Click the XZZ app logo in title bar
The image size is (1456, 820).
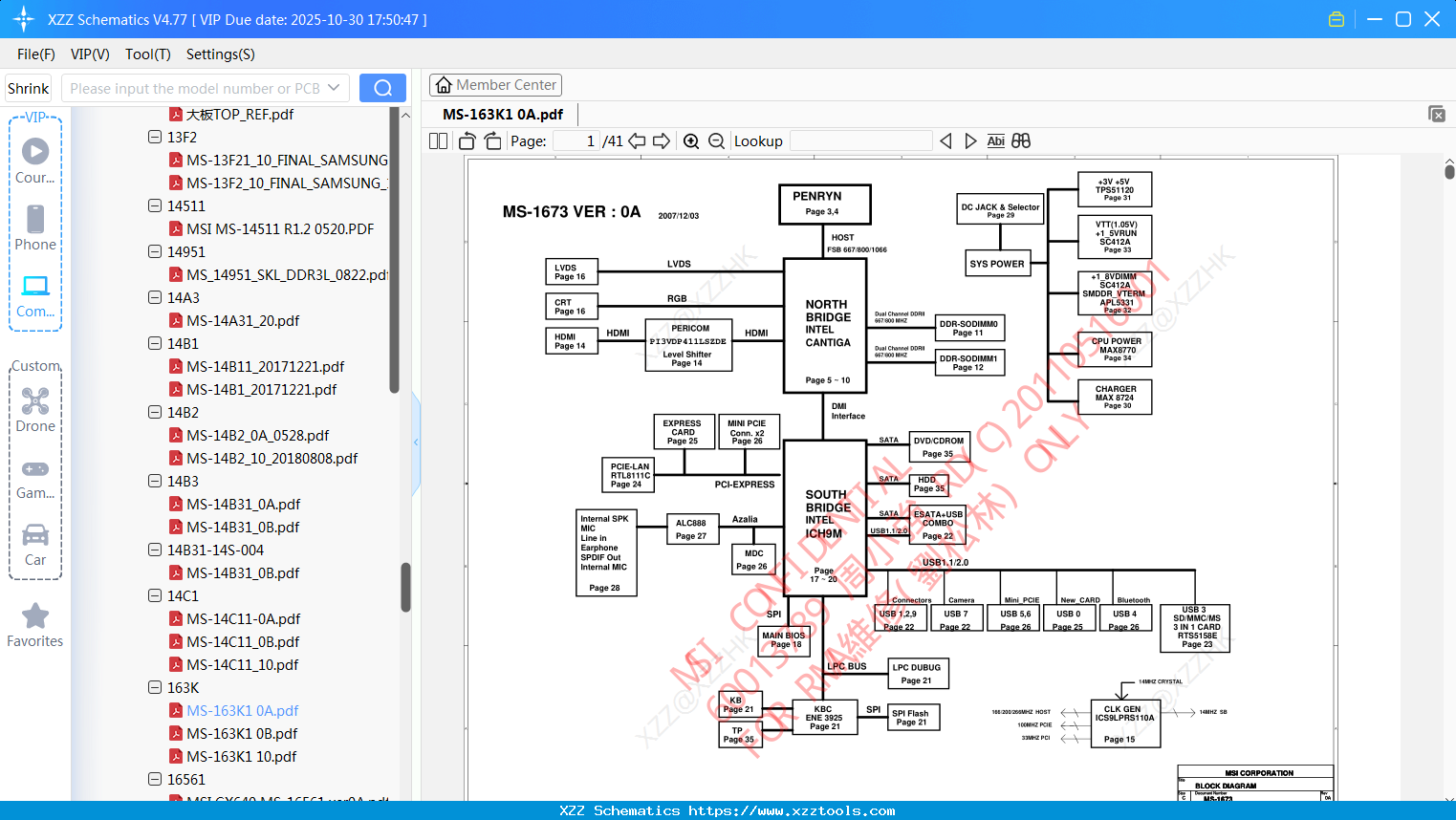(24, 19)
